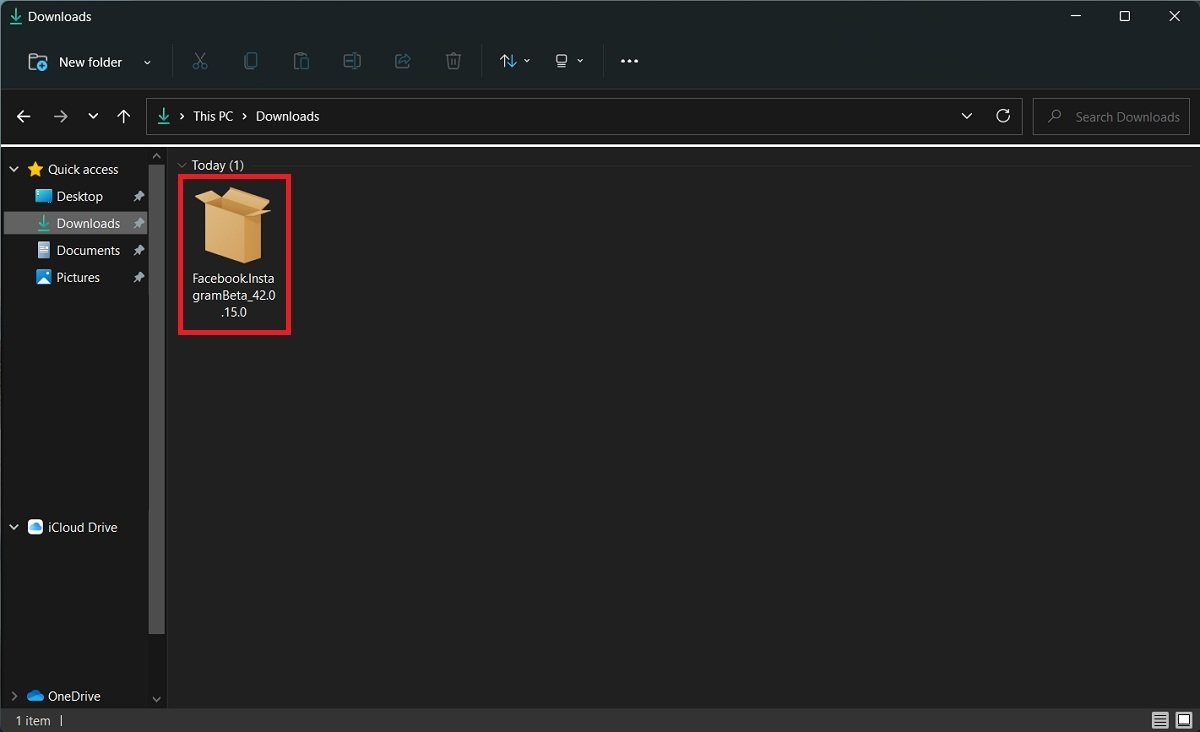Switch to large icons view in status bar
This screenshot has height=732, width=1200.
pyautogui.click(x=1183, y=720)
